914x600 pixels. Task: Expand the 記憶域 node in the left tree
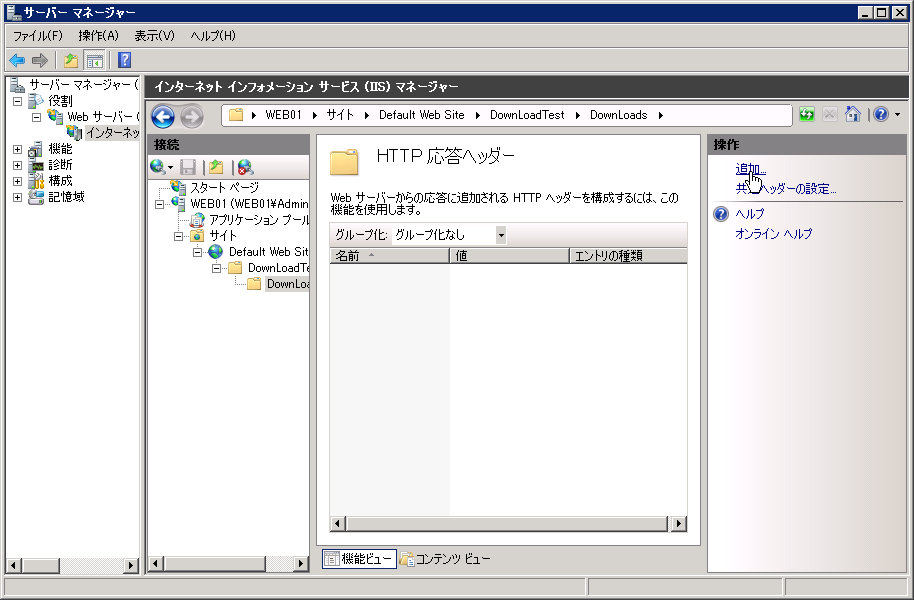click(17, 197)
